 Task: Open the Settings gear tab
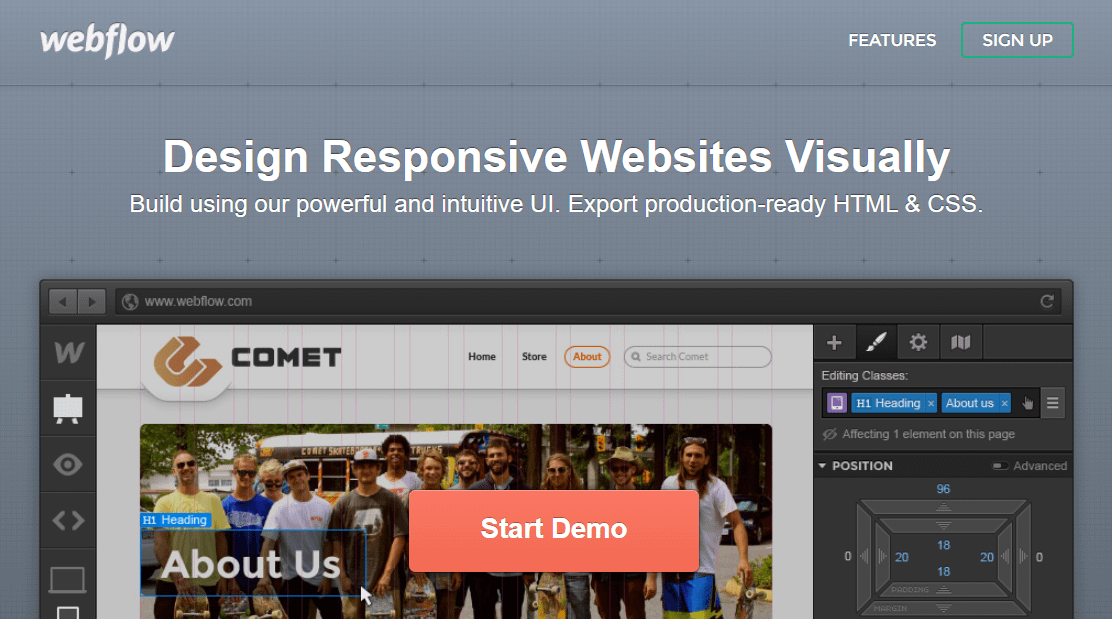coord(918,343)
